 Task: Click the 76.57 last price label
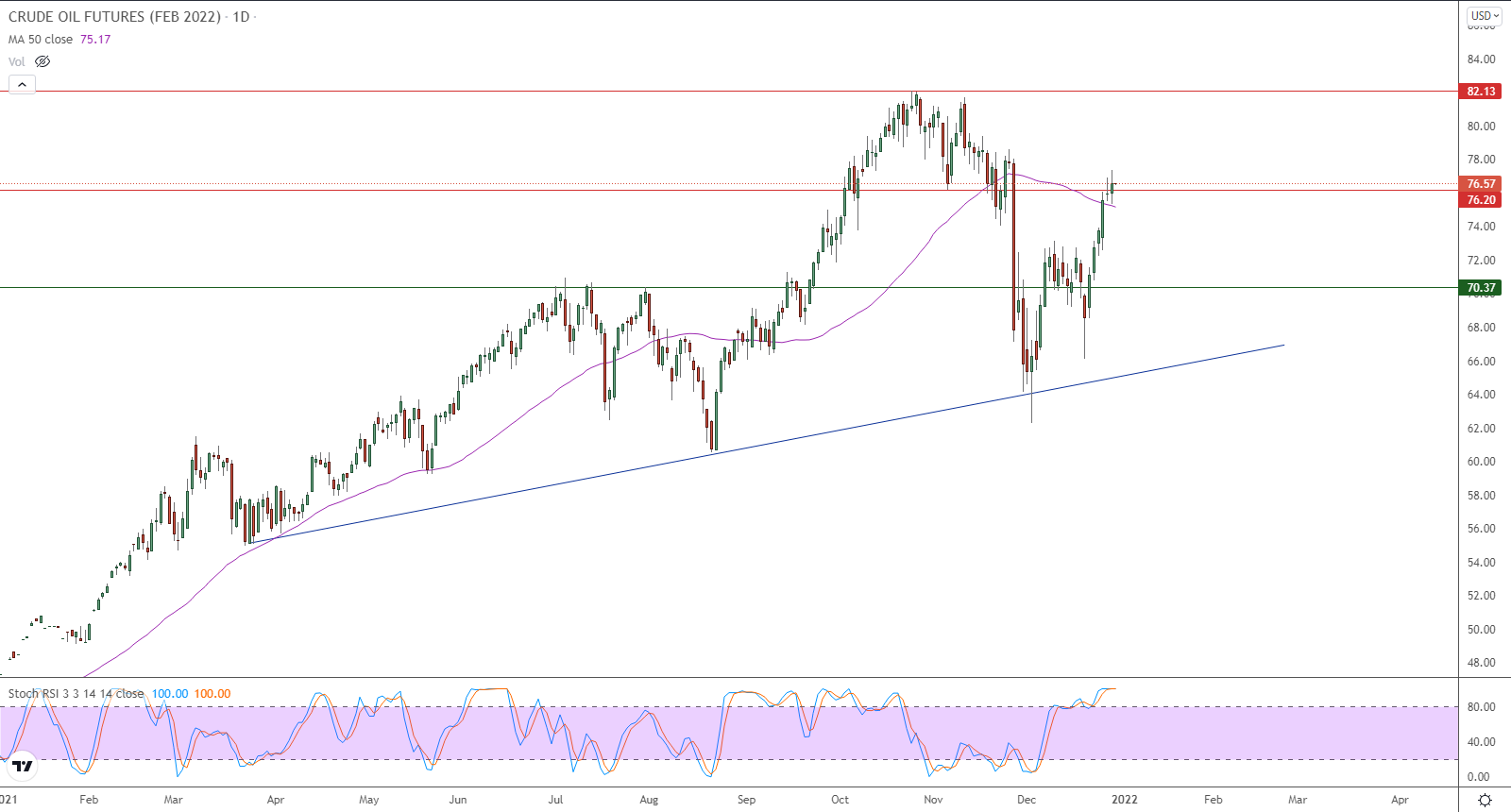pos(1481,184)
